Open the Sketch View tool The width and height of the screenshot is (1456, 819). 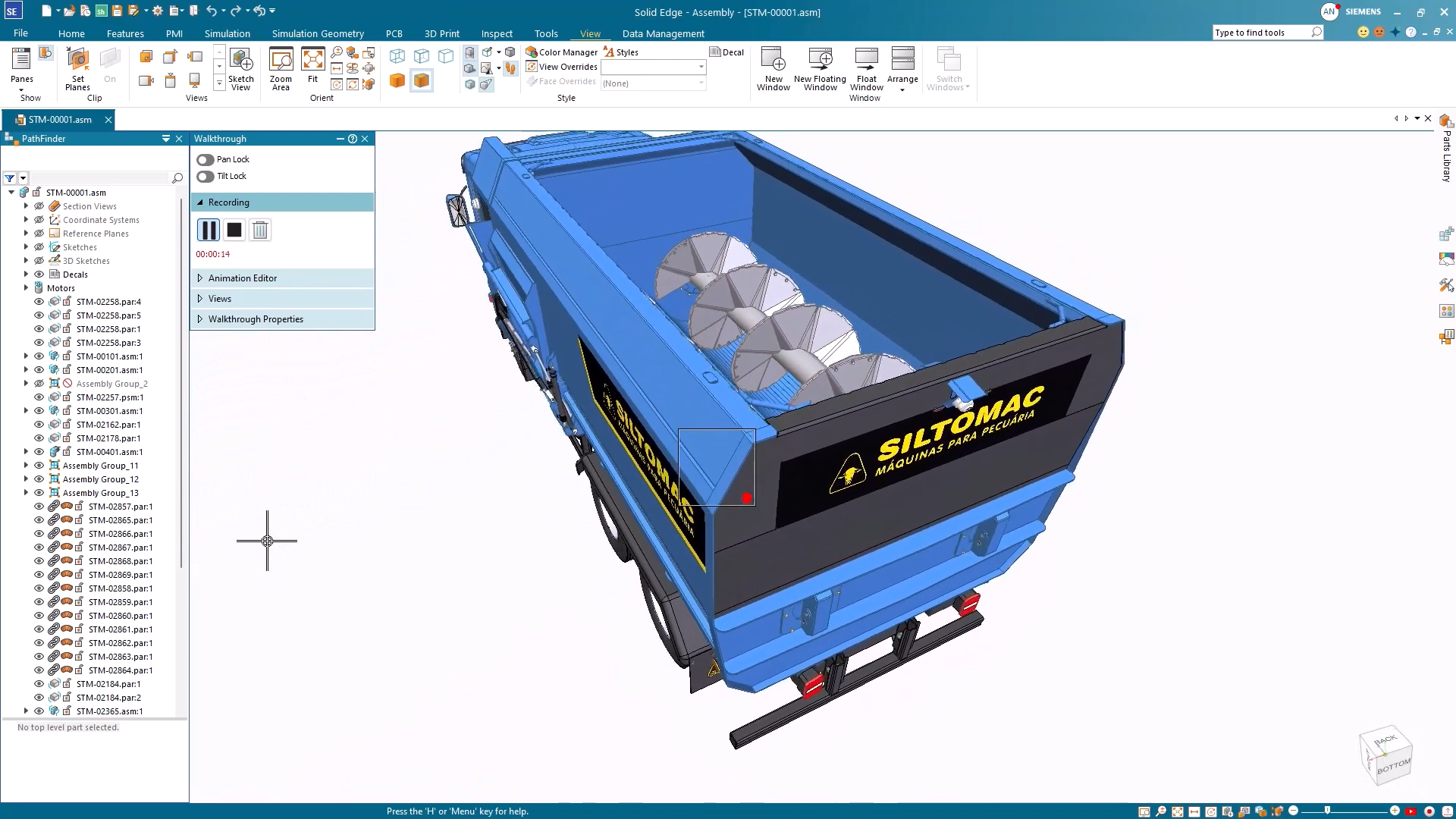tap(240, 69)
